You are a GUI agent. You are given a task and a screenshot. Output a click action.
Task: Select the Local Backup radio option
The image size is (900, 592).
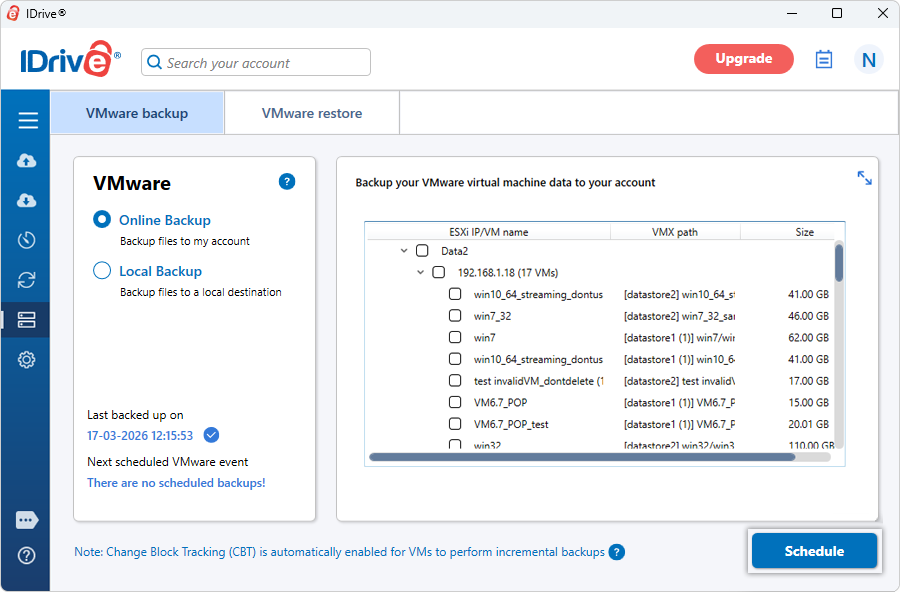point(102,271)
